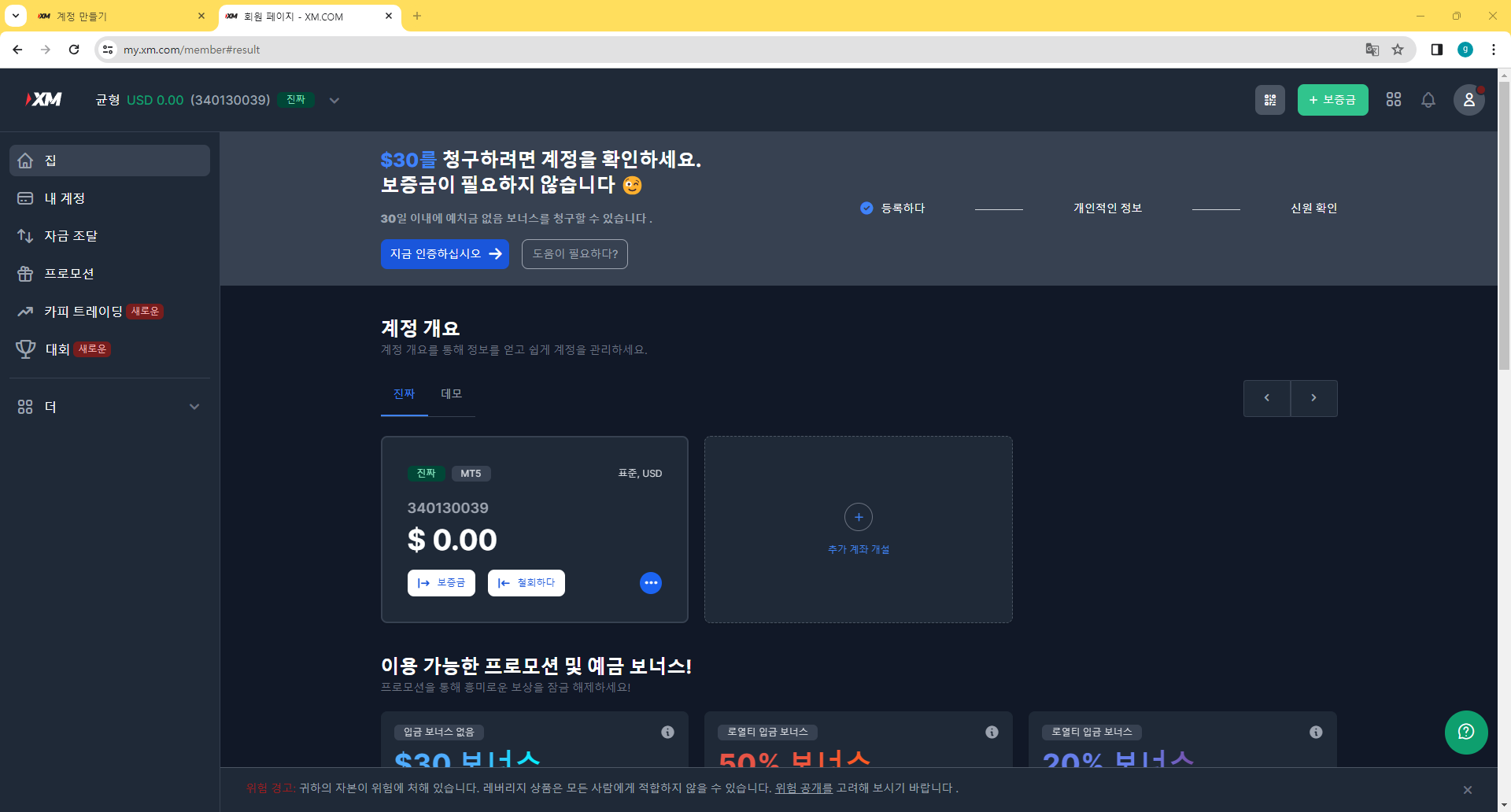Select the 진짜 account tab
The height and width of the screenshot is (812, 1511).
pyautogui.click(x=404, y=393)
